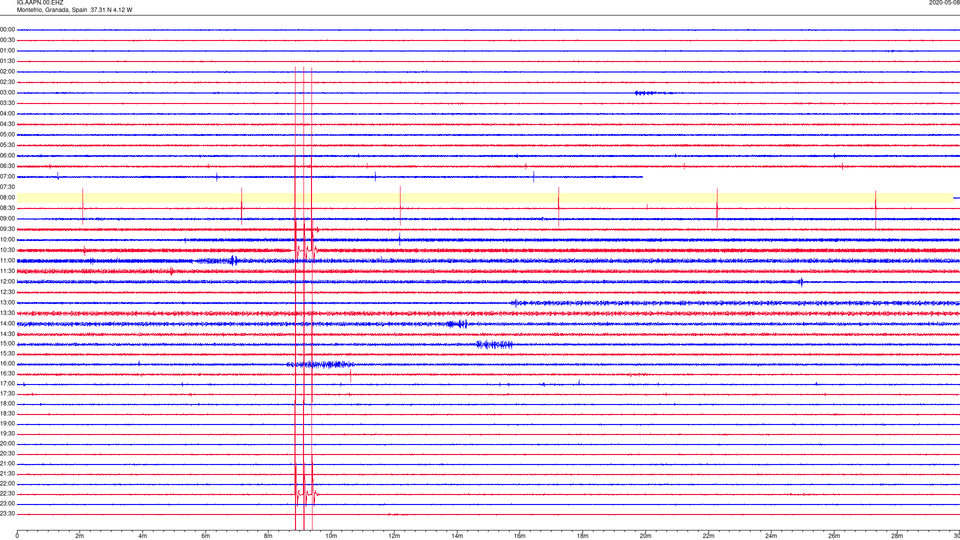Viewport: 960px width, 540px height.
Task: Click the 18m tick label on the bottom axis
Action: pos(583,536)
